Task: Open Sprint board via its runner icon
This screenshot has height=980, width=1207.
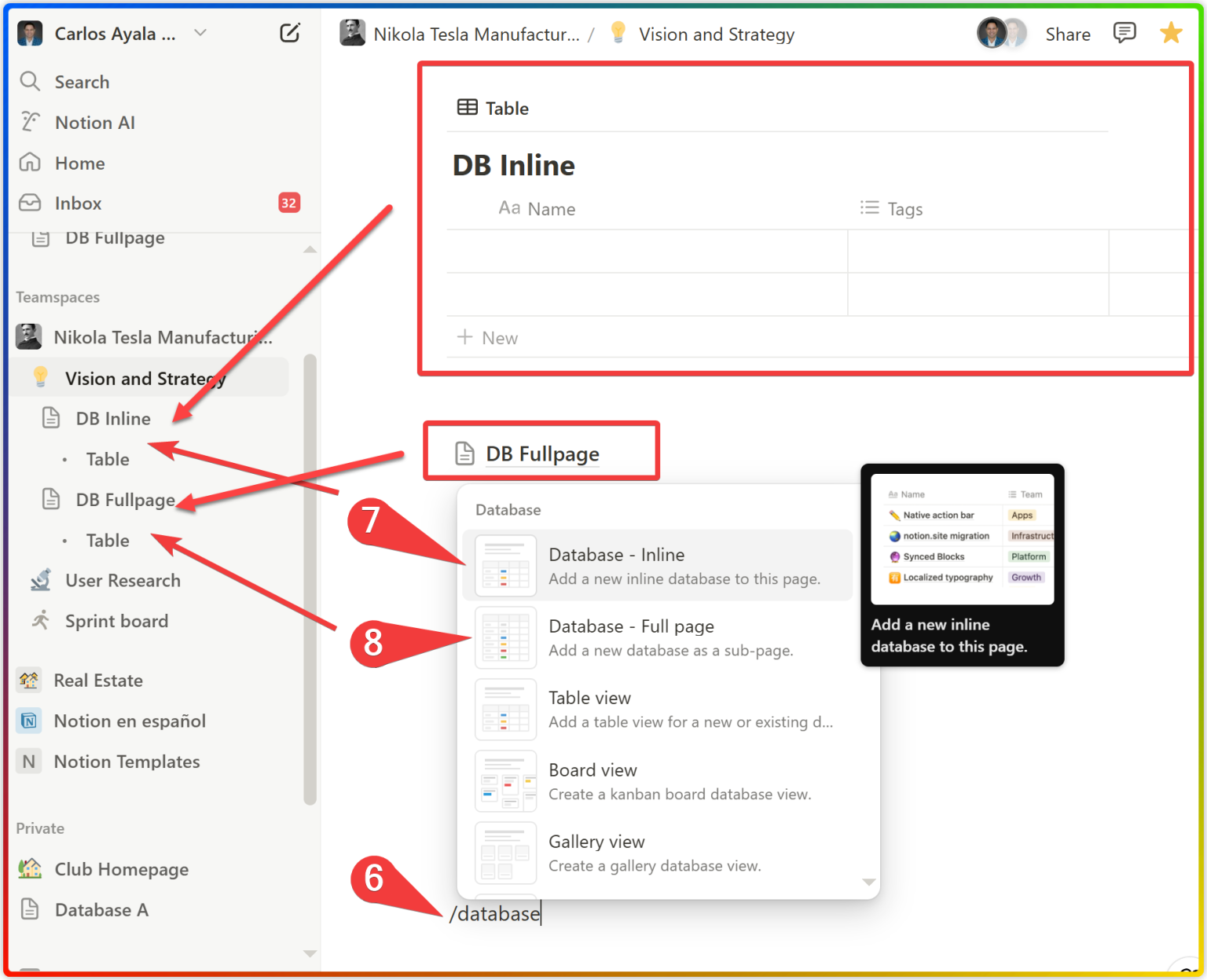Action: pos(40,621)
